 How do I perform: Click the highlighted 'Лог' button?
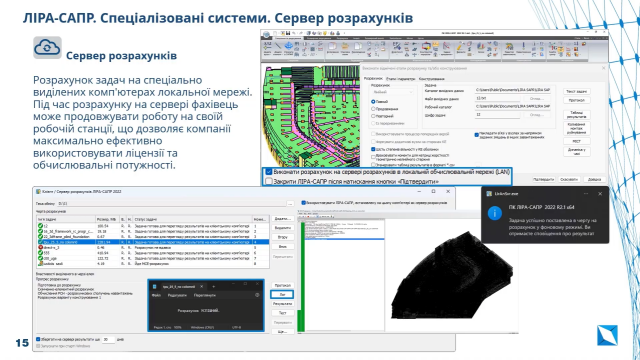(x=282, y=294)
